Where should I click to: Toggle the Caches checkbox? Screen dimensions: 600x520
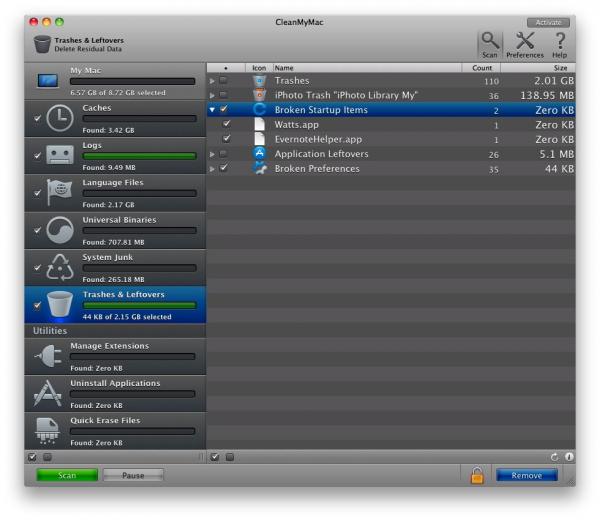click(37, 118)
